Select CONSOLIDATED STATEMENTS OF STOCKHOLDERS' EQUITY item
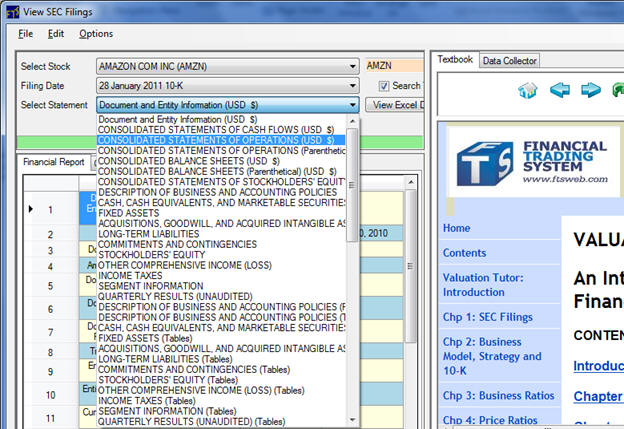This screenshot has height=429, width=624. (221, 182)
